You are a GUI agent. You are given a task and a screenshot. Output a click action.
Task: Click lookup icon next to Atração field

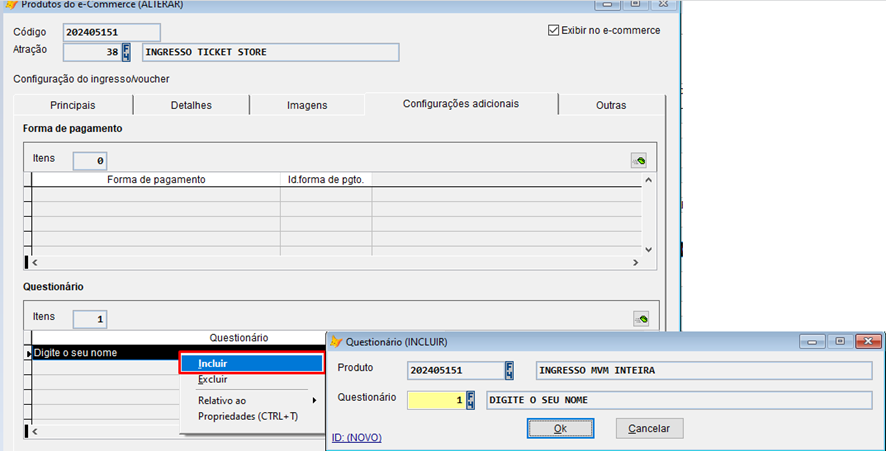point(127,52)
